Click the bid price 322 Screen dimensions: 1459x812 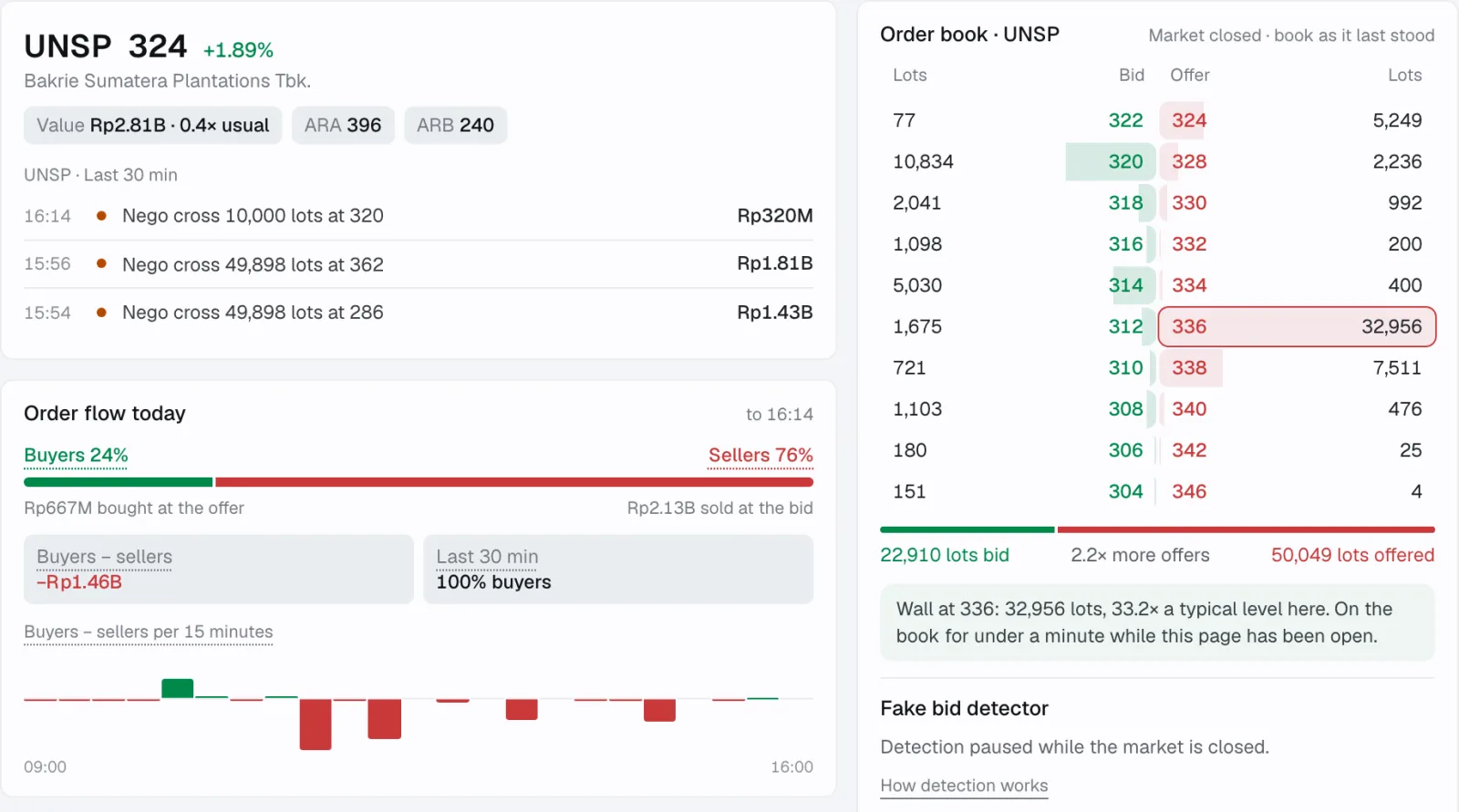[x=1125, y=120]
